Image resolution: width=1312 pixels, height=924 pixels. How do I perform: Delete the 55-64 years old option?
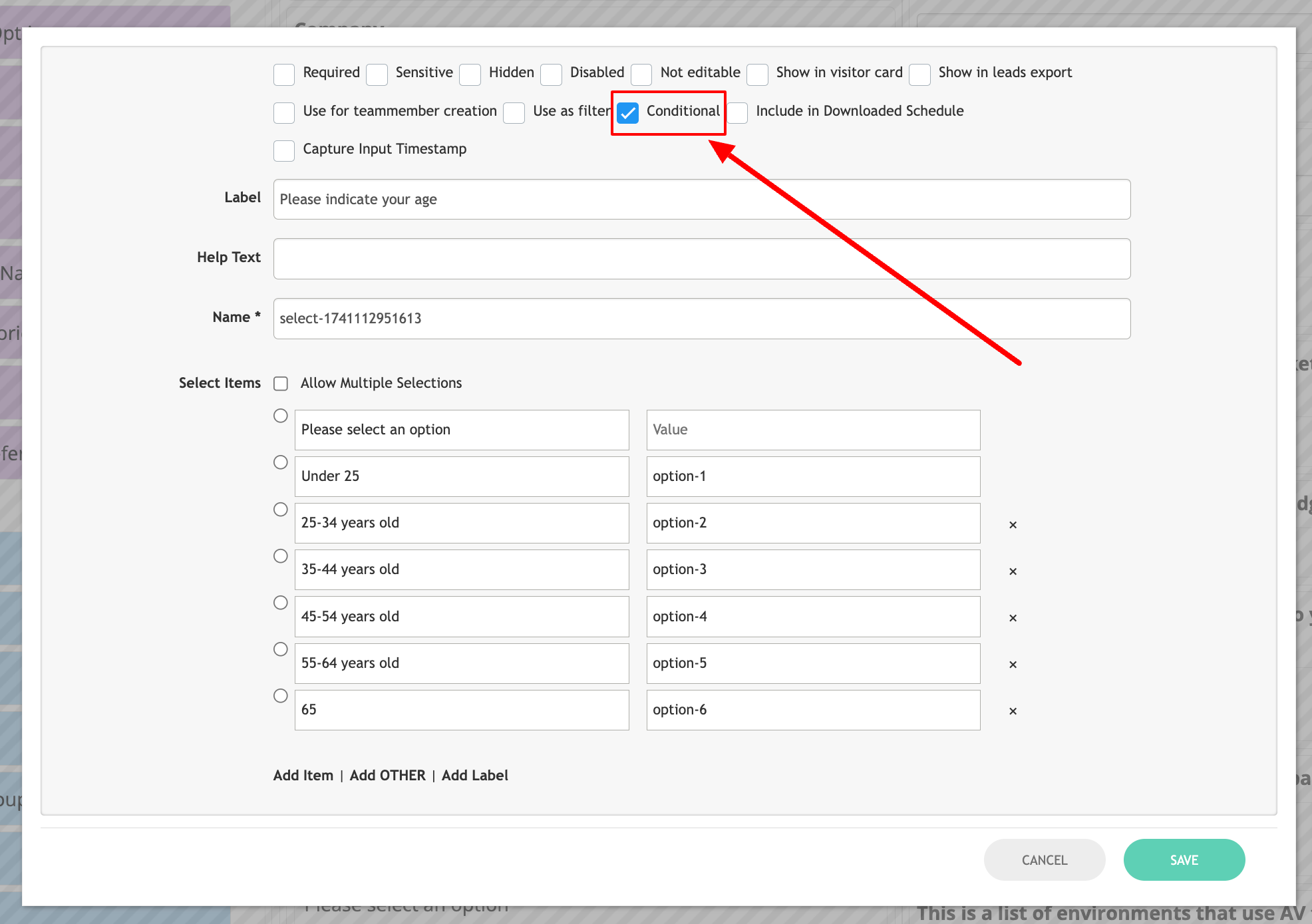[x=1013, y=665]
